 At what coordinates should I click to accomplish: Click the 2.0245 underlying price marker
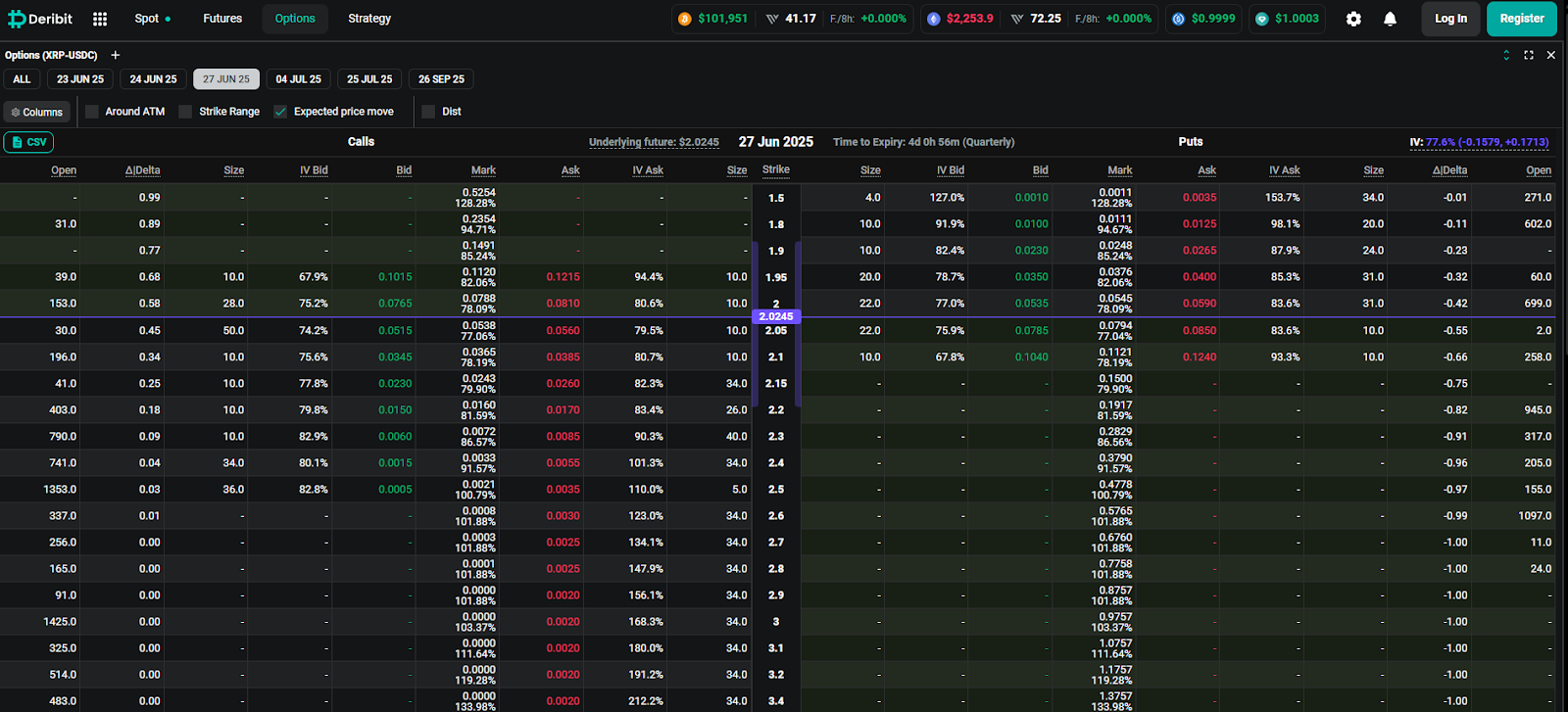[776, 316]
